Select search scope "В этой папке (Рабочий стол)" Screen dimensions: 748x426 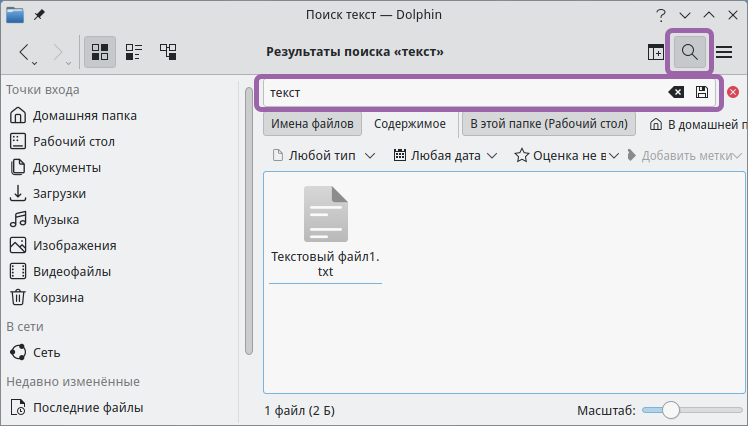549,124
